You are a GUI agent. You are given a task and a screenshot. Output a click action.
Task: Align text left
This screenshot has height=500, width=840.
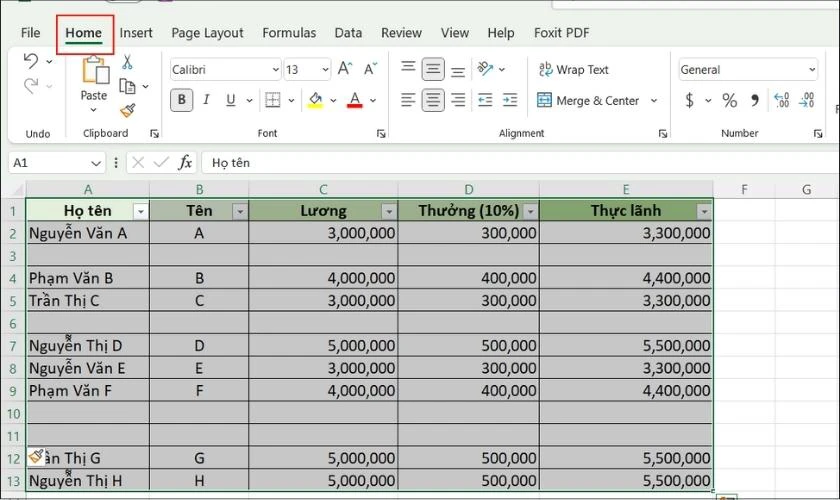408,100
